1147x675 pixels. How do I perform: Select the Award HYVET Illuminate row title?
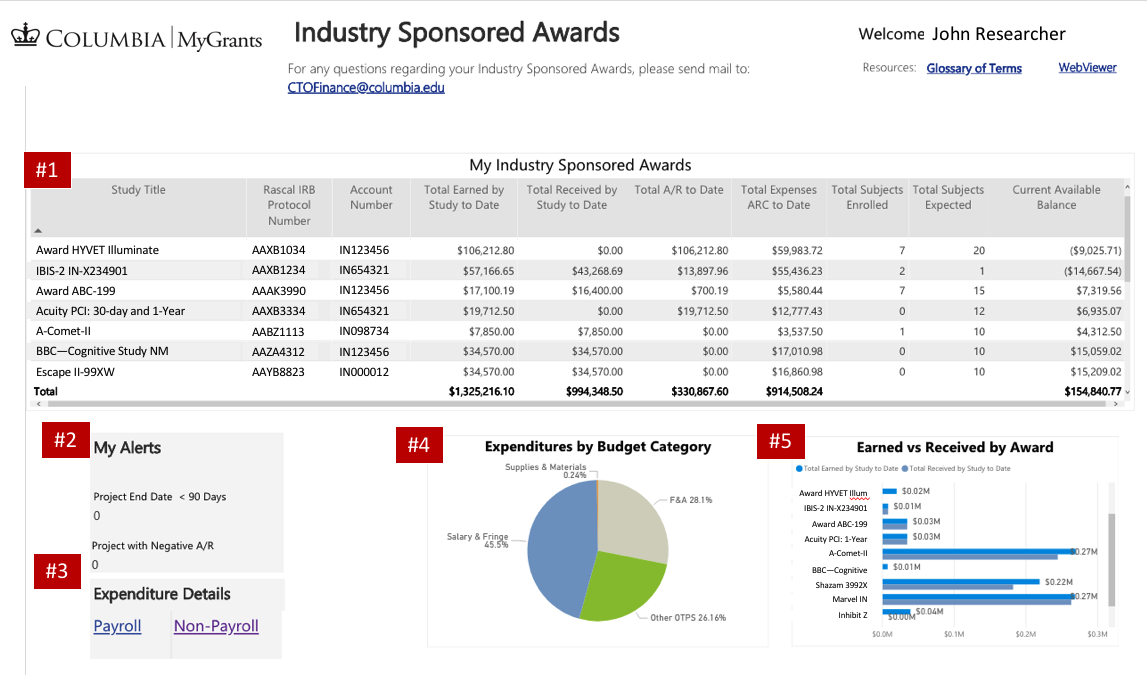(97, 250)
